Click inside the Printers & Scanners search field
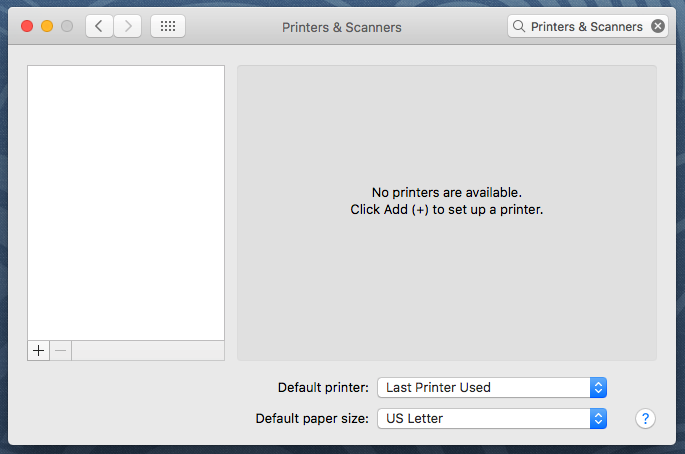Image resolution: width=685 pixels, height=454 pixels. tap(586, 27)
